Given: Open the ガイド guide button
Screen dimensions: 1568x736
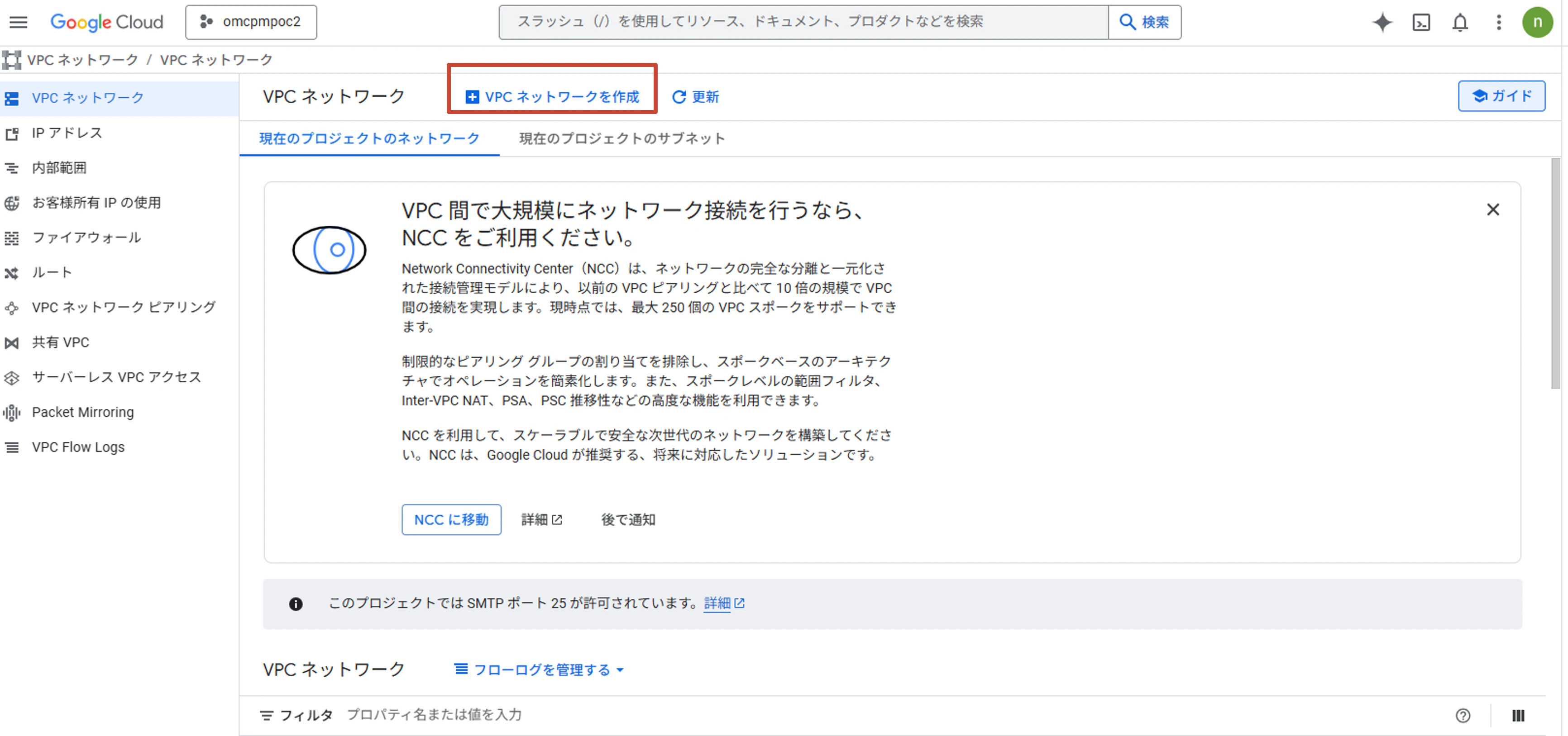Looking at the screenshot, I should coord(1501,96).
